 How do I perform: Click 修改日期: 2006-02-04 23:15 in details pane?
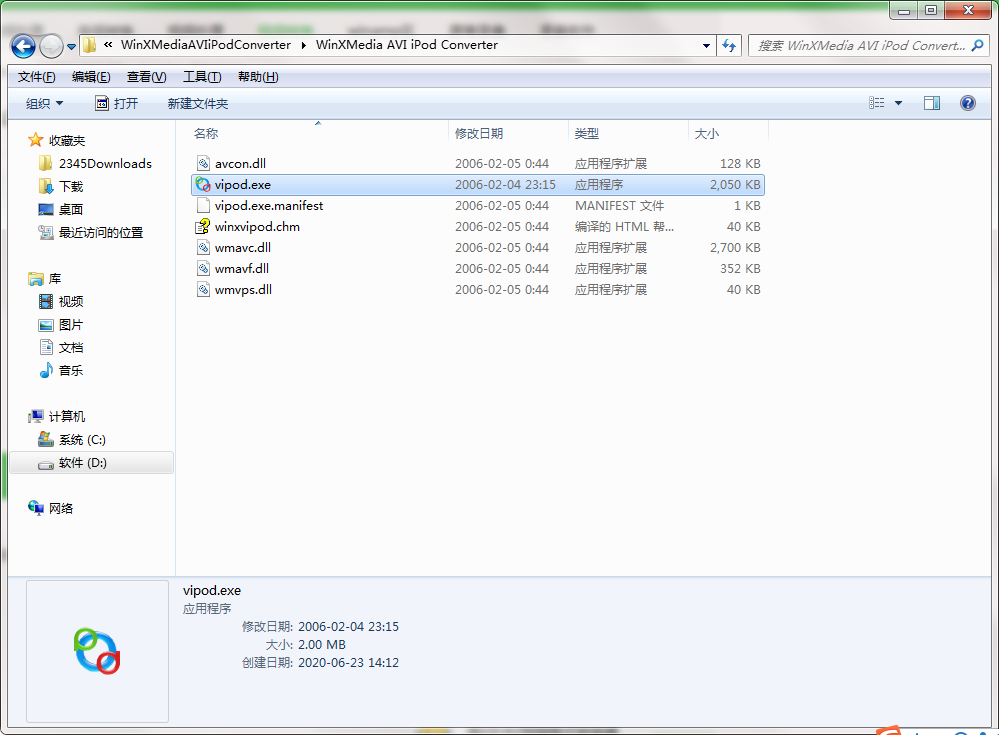[320, 627]
